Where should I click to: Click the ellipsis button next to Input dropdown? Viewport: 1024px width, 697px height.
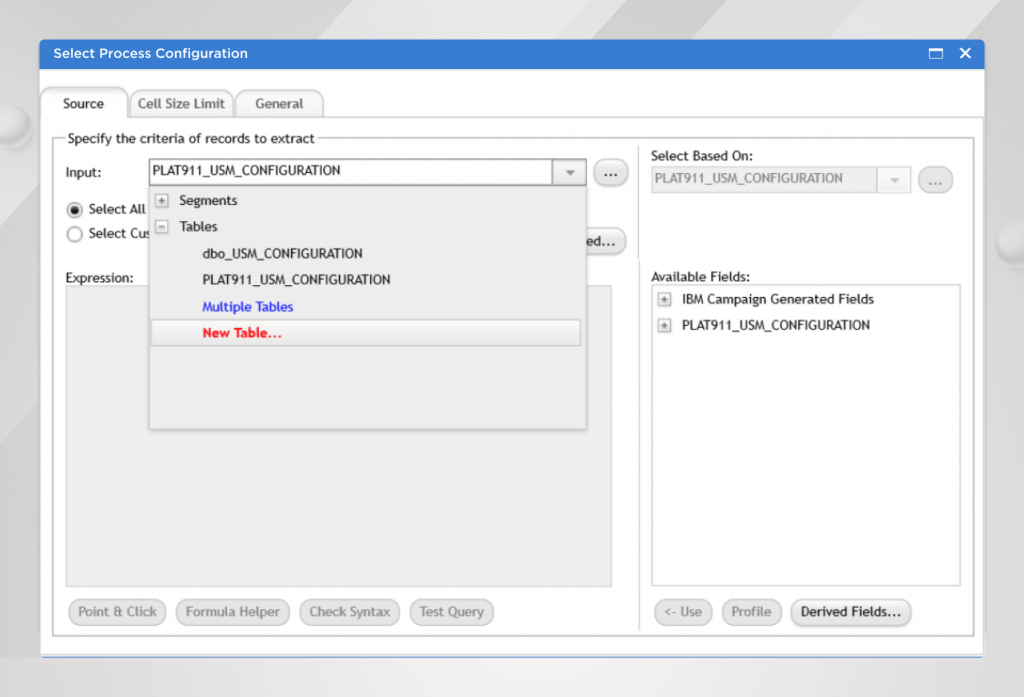pyautogui.click(x=610, y=172)
